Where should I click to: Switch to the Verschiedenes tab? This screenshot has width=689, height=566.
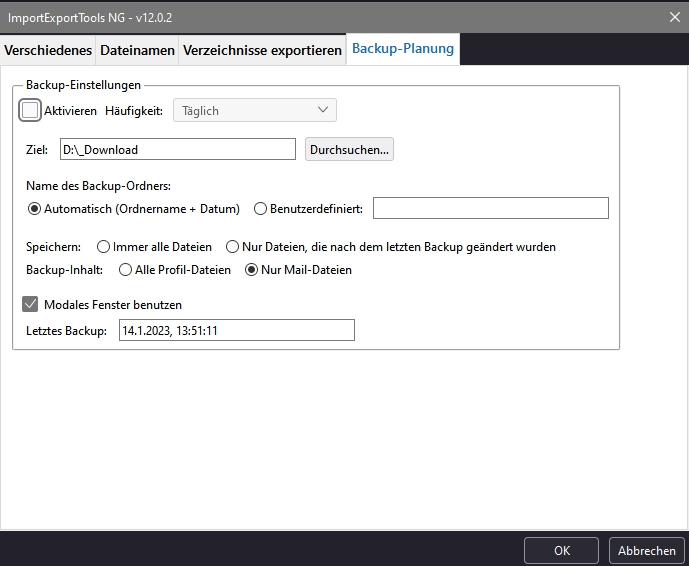click(48, 50)
